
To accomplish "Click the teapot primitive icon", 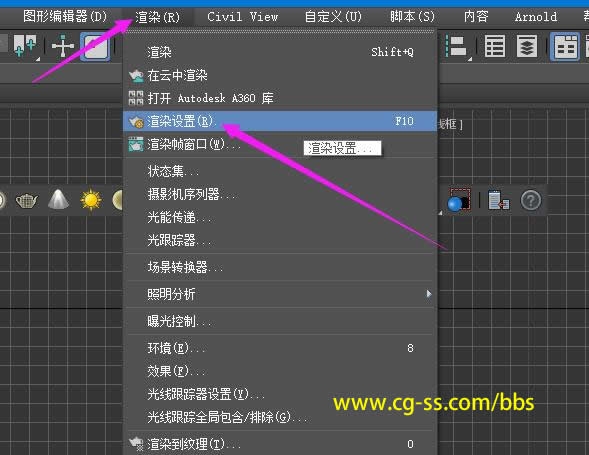I will [x=26, y=200].
